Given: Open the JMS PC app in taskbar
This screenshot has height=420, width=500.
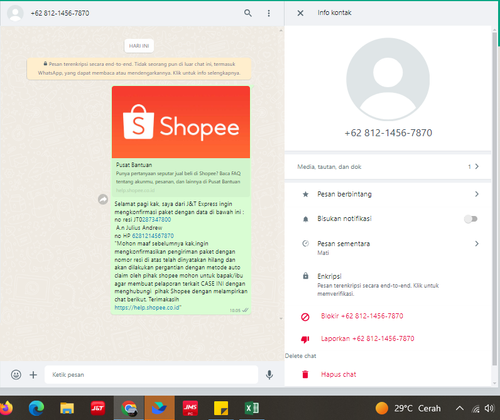Looking at the screenshot, I should coord(190,408).
